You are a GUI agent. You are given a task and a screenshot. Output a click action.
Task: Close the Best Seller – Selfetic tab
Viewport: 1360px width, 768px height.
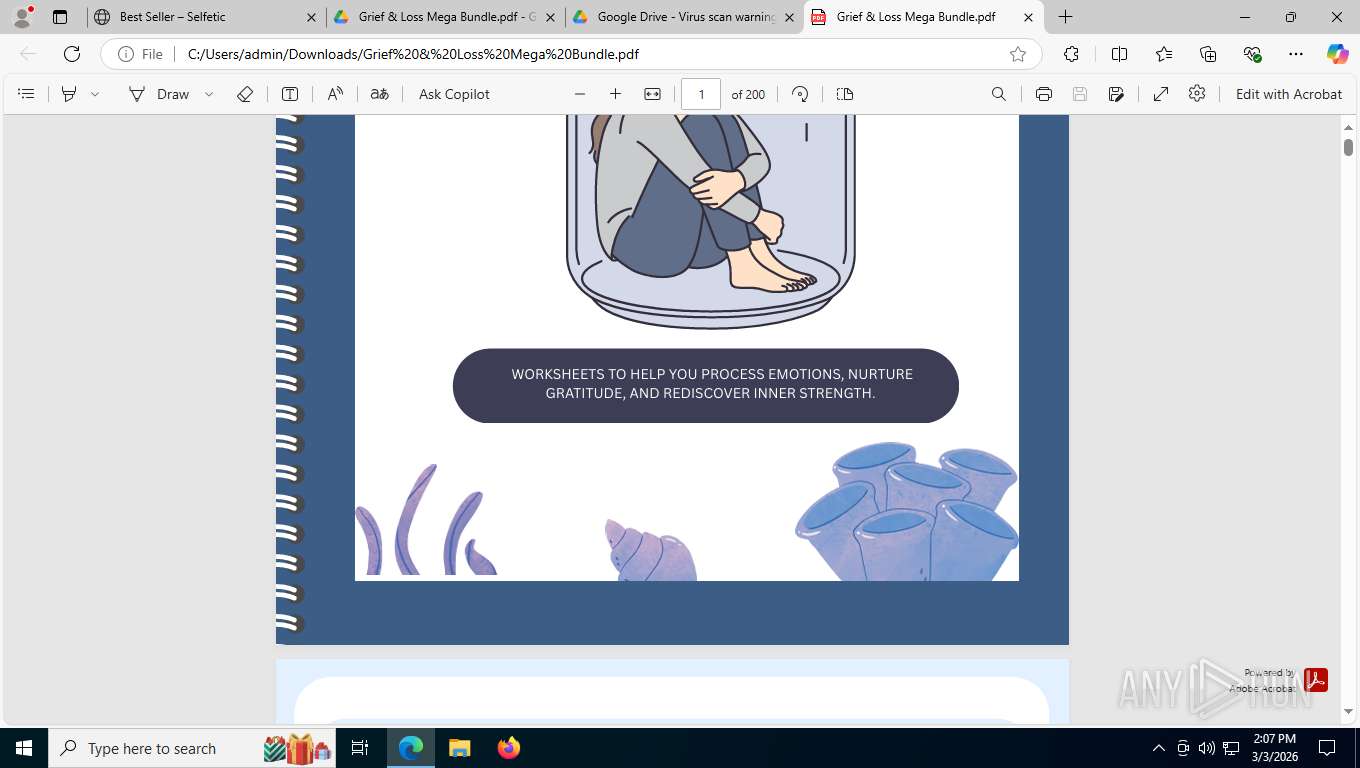(312, 17)
